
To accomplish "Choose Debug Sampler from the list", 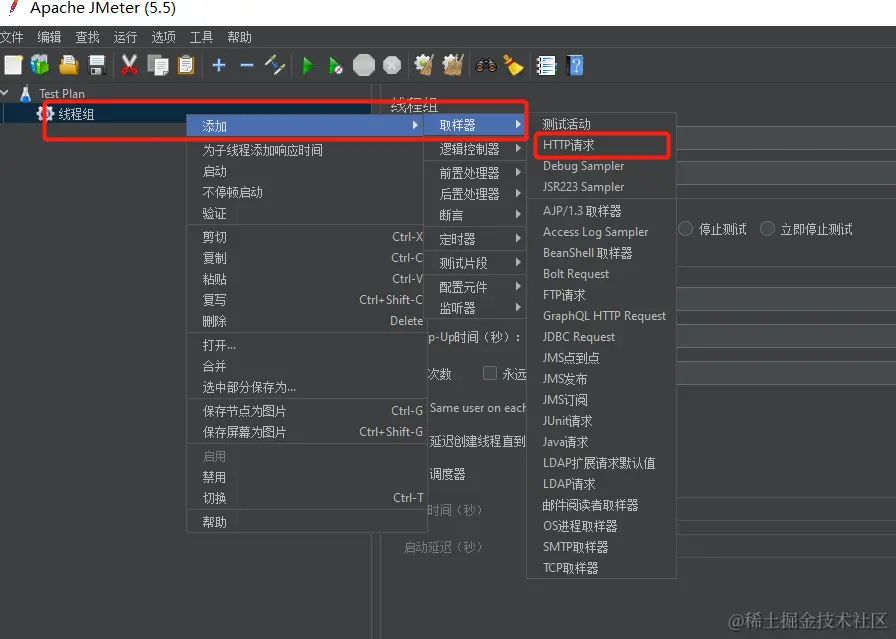I will pos(601,166).
